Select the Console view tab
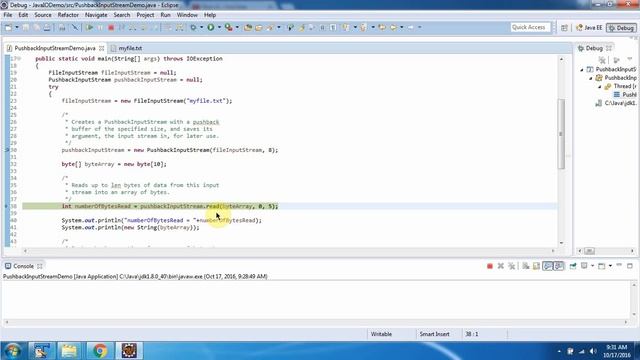The width and height of the screenshot is (640, 360). [x=23, y=266]
